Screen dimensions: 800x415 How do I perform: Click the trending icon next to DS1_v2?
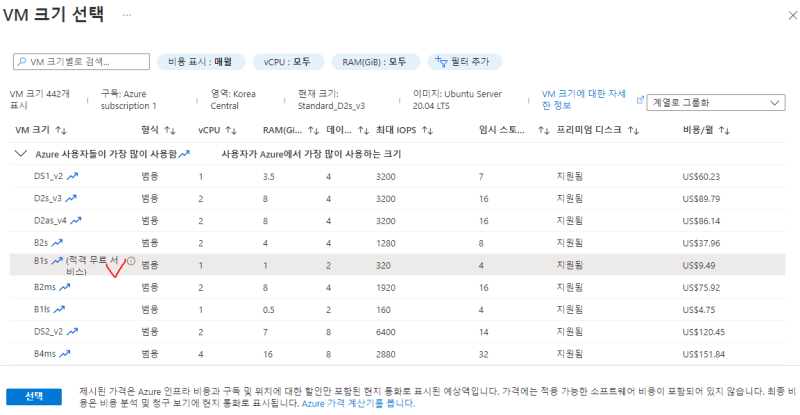[72, 176]
